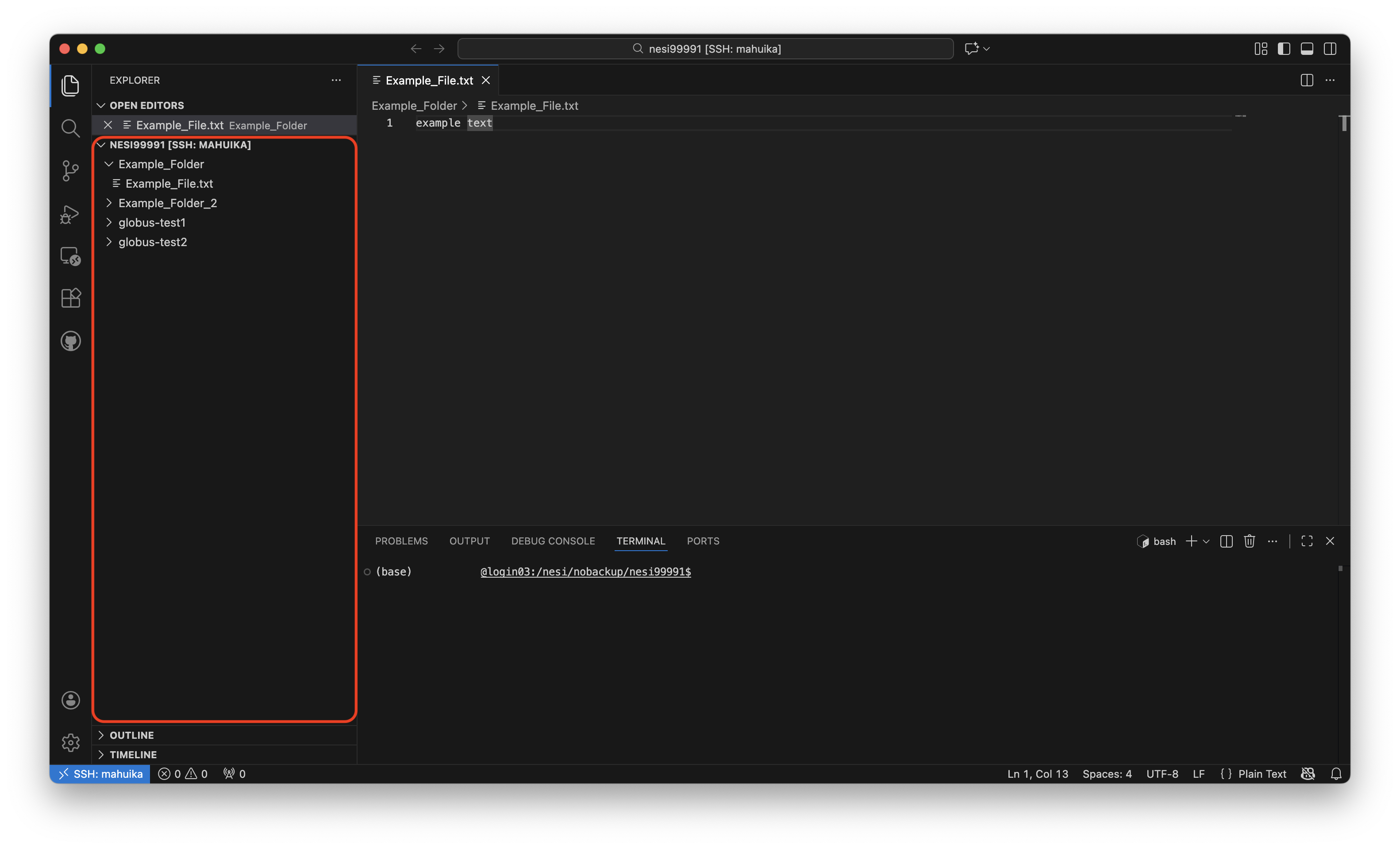
Task: Open the Manage settings gear
Action: point(70,742)
